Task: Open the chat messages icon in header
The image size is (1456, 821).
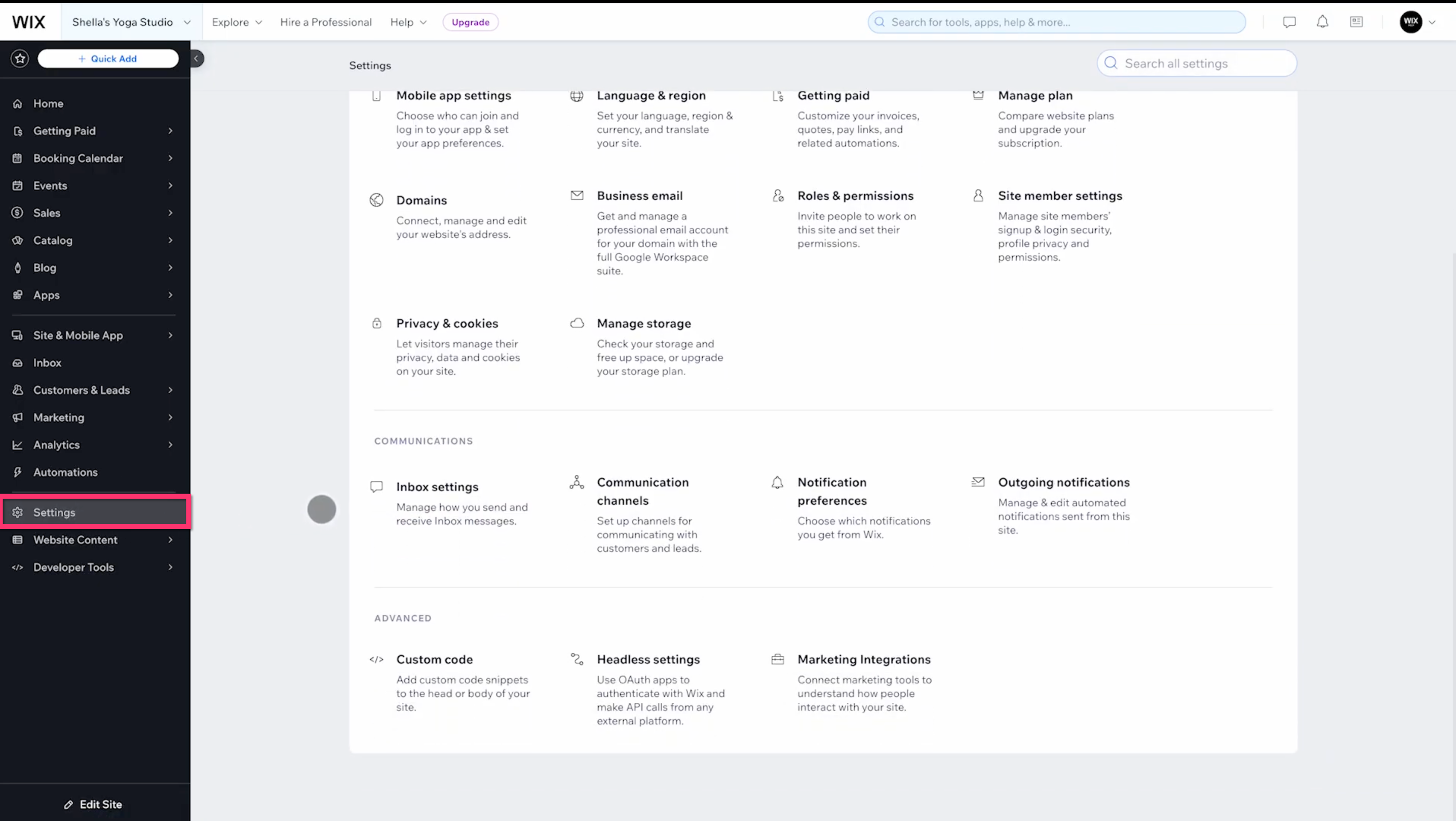Action: (1289, 22)
